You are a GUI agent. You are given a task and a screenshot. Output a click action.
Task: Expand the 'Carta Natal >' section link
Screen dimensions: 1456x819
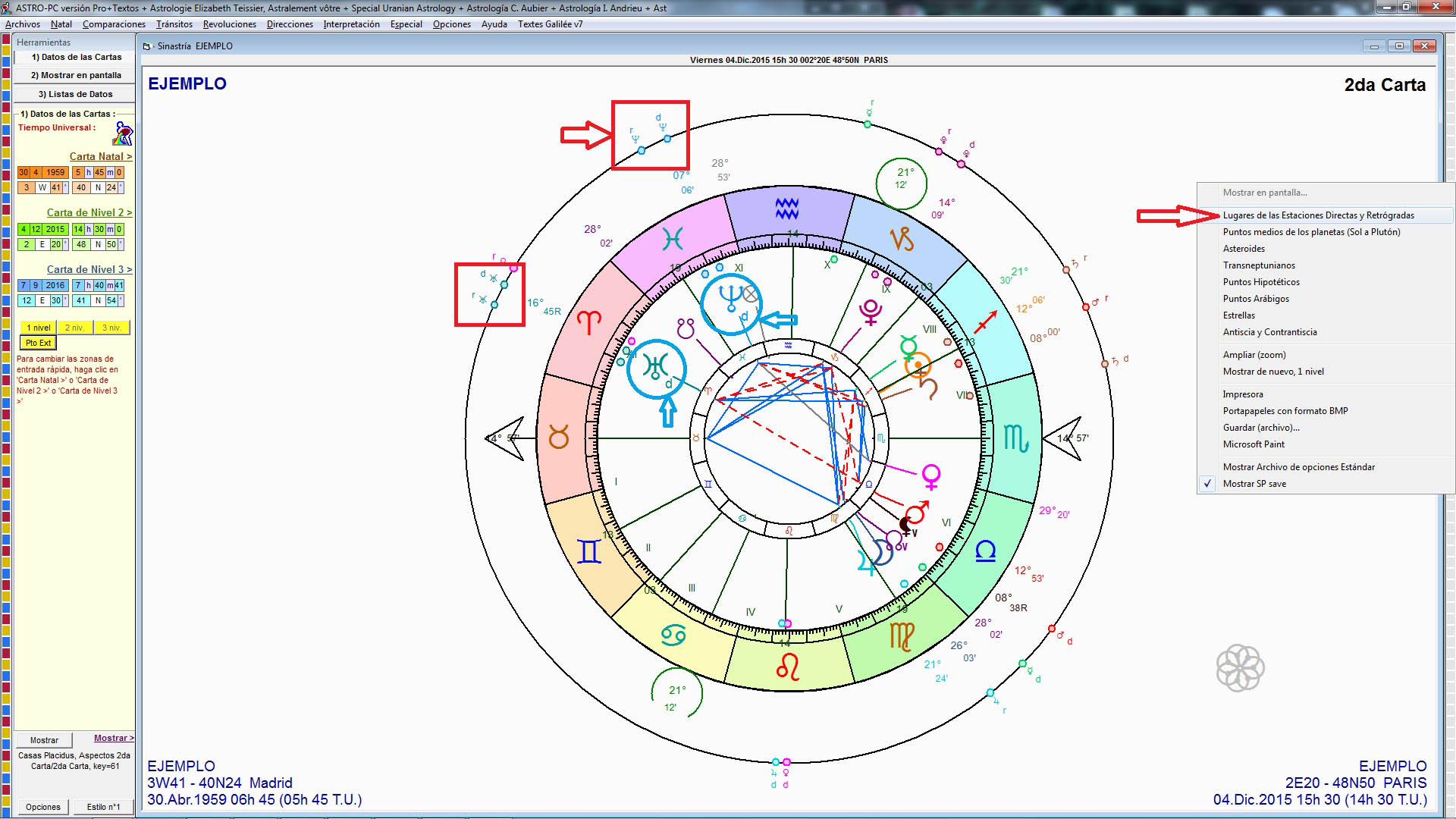[100, 156]
